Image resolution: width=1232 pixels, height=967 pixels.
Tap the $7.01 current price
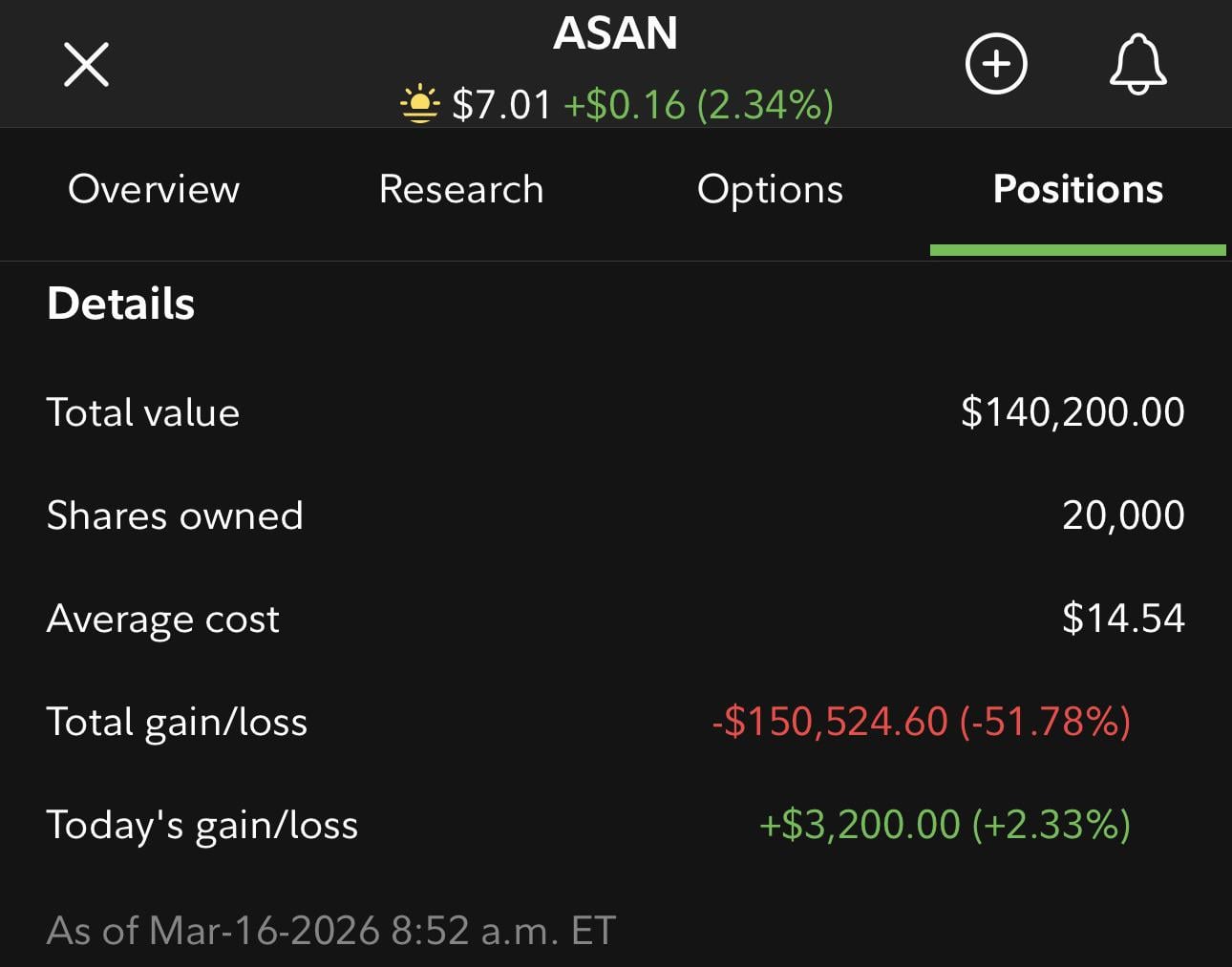501,105
